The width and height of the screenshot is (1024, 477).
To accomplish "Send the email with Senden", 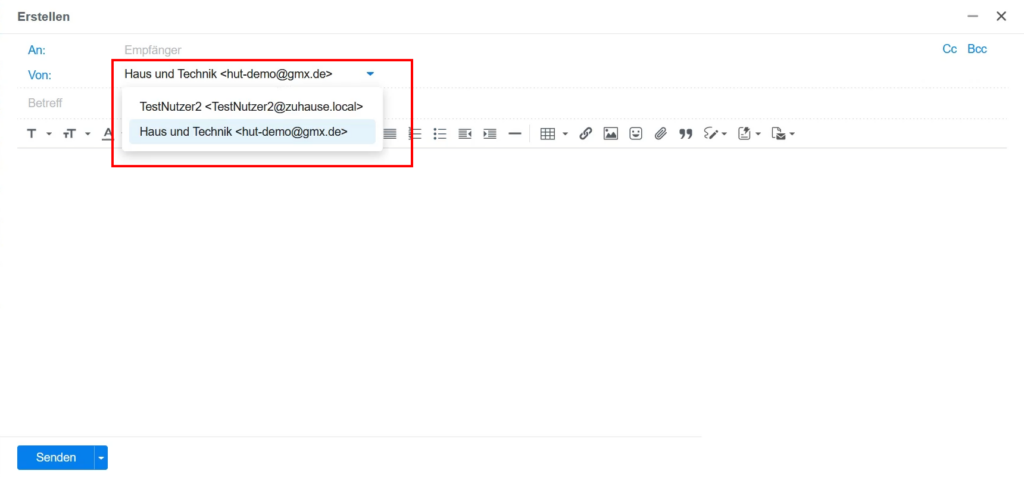I will (56, 457).
